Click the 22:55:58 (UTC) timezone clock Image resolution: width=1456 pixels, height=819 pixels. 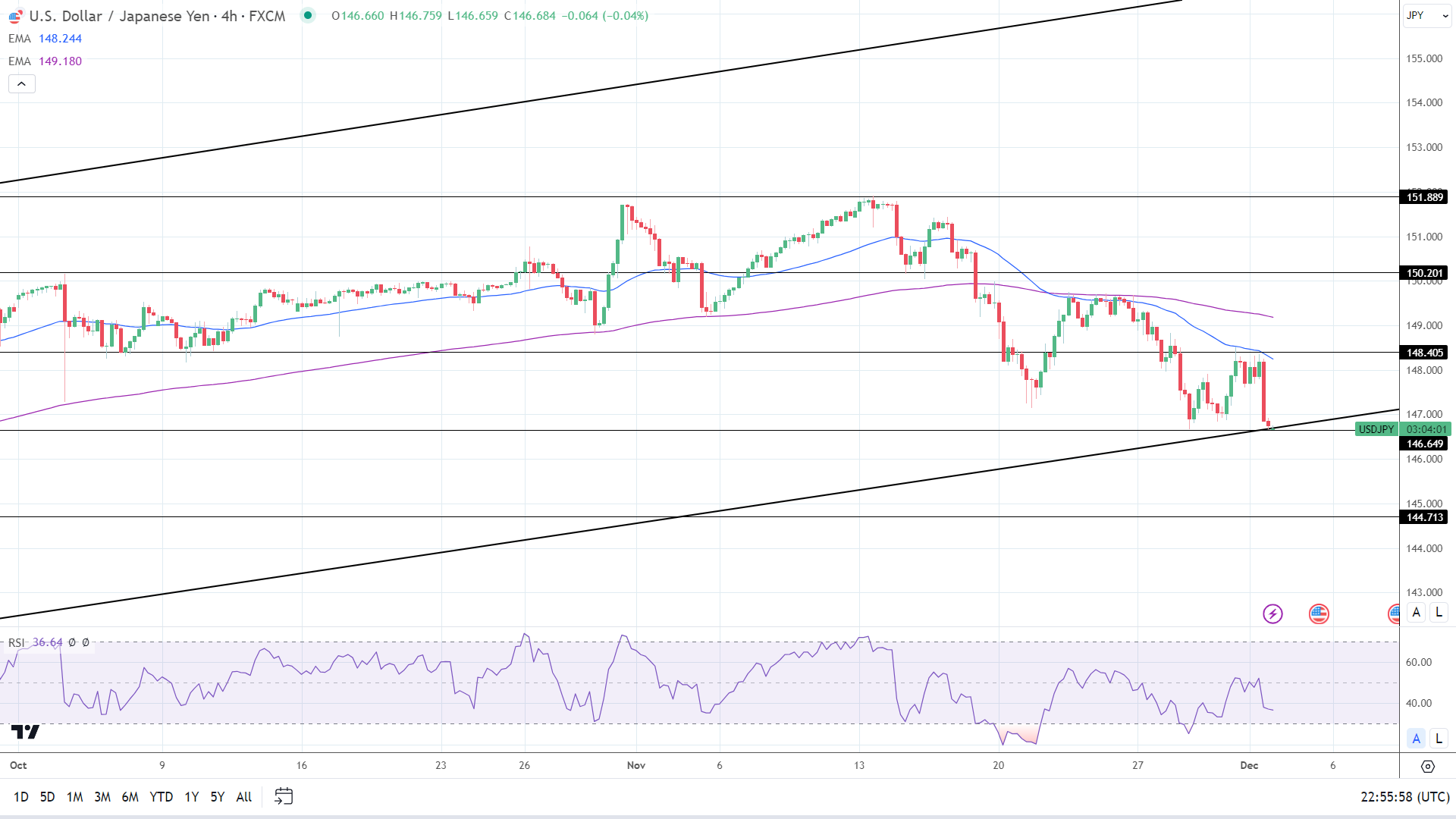click(x=1405, y=797)
